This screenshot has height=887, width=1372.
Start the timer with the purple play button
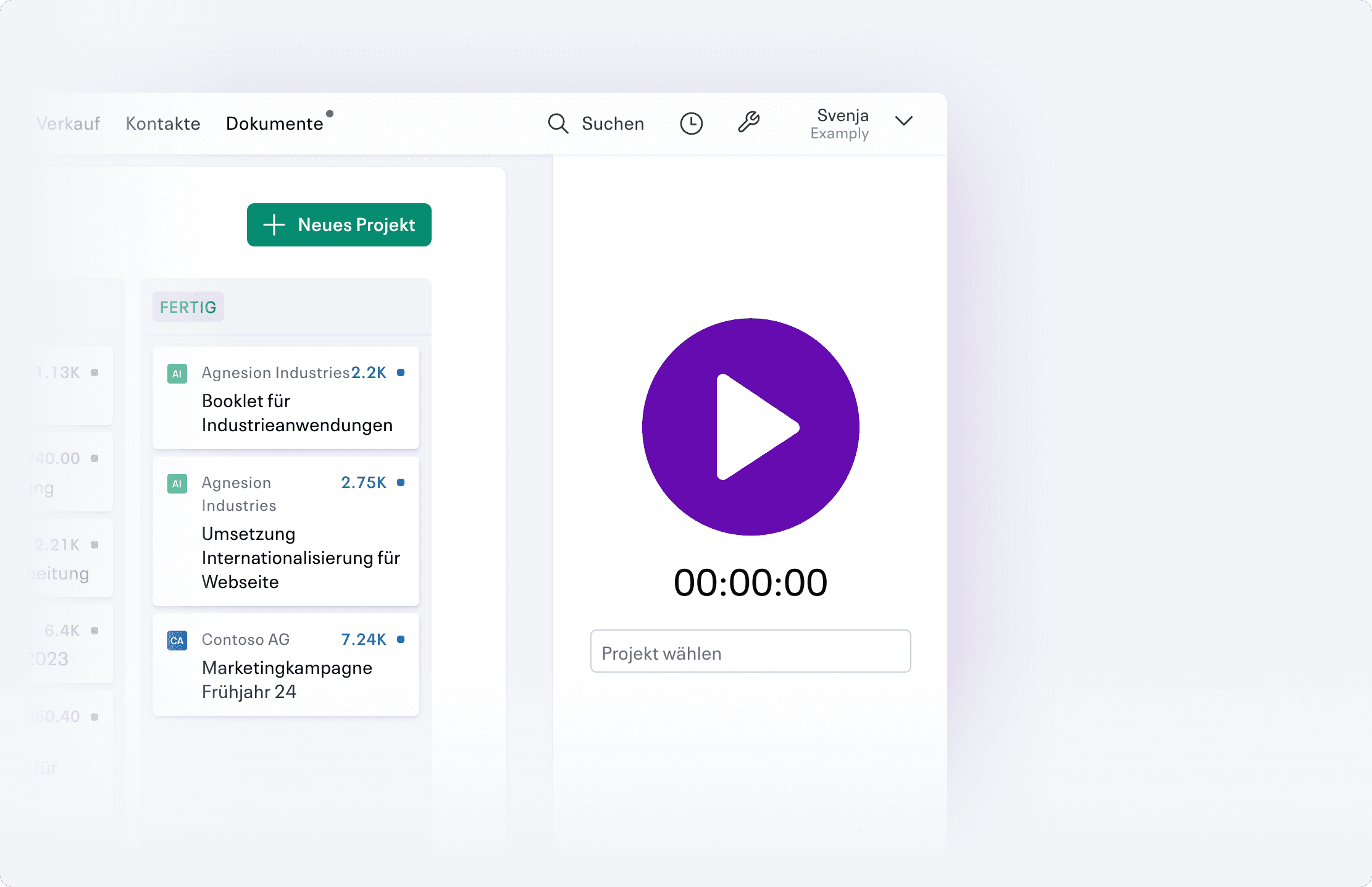tap(750, 427)
